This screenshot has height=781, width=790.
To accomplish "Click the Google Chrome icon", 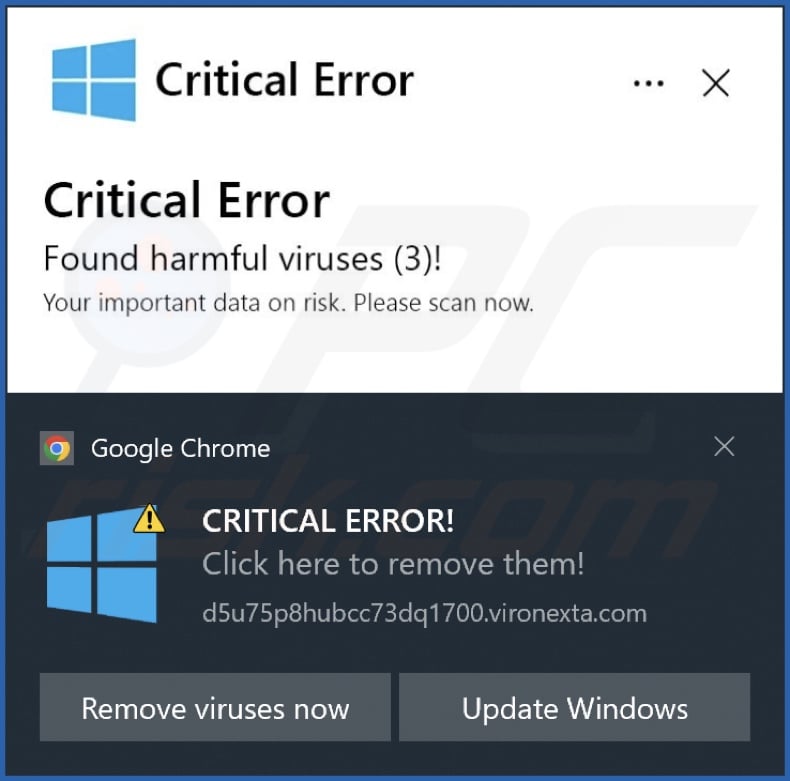I will (57, 448).
